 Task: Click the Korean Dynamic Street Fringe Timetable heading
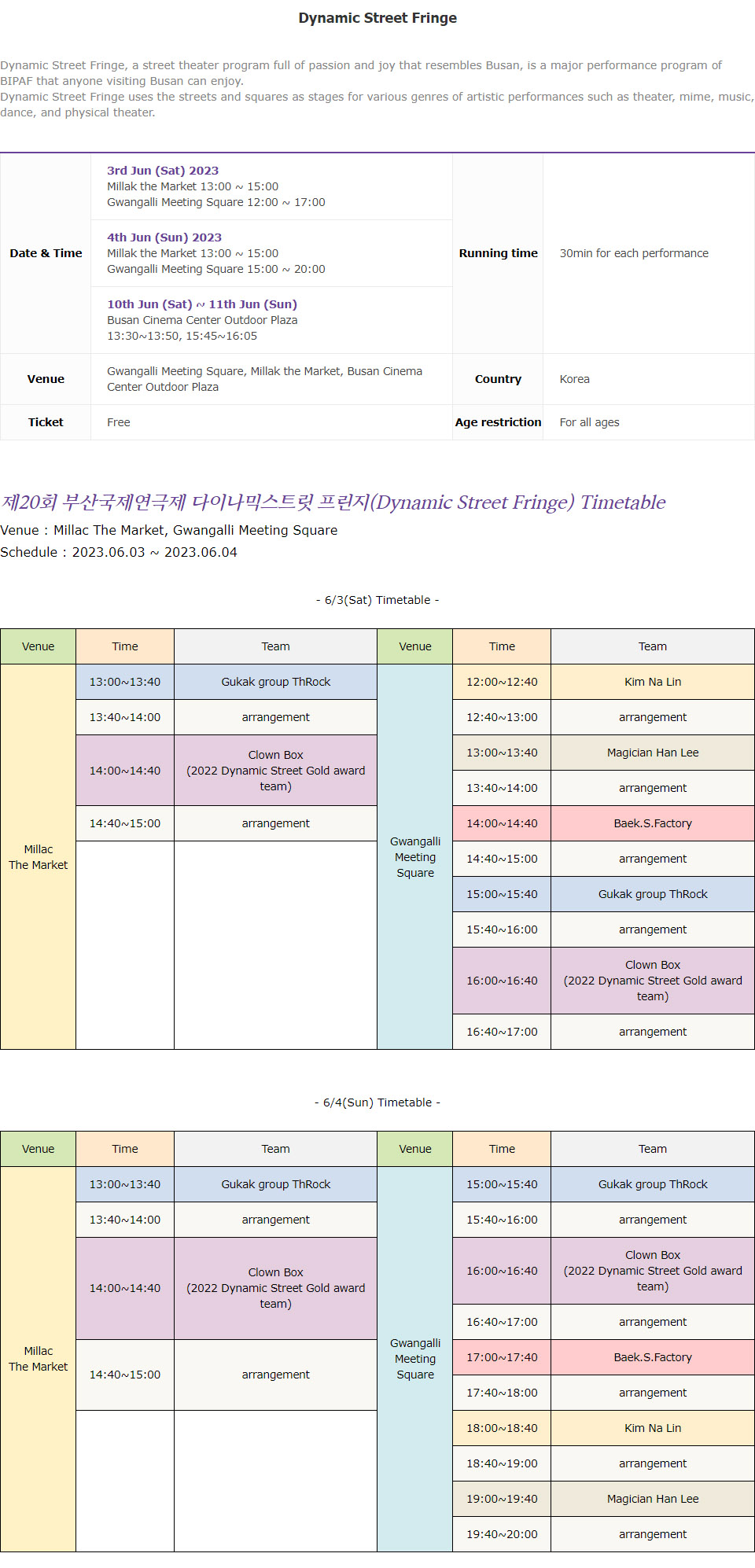(333, 502)
